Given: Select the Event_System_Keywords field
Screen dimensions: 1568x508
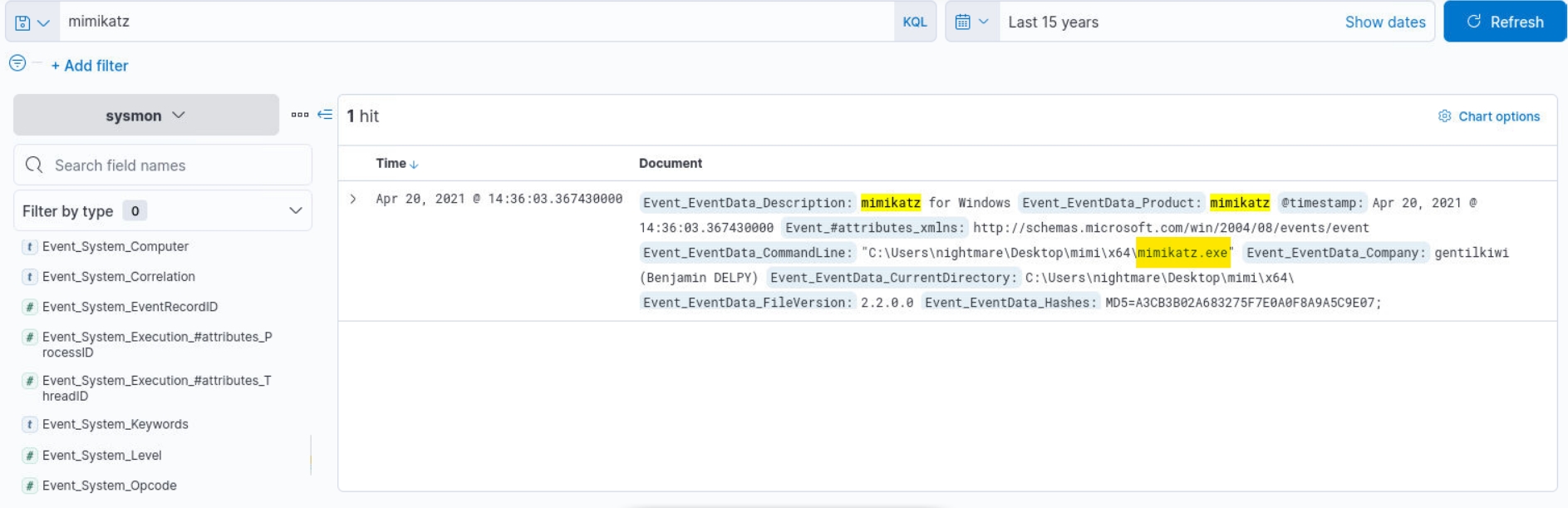Looking at the screenshot, I should tap(116, 425).
